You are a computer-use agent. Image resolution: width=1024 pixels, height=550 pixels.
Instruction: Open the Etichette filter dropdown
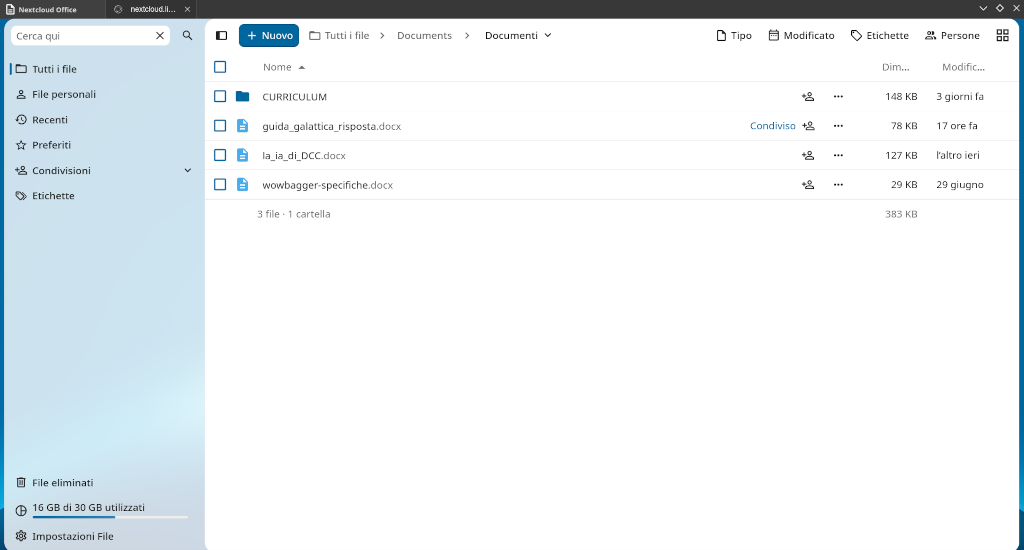(880, 35)
